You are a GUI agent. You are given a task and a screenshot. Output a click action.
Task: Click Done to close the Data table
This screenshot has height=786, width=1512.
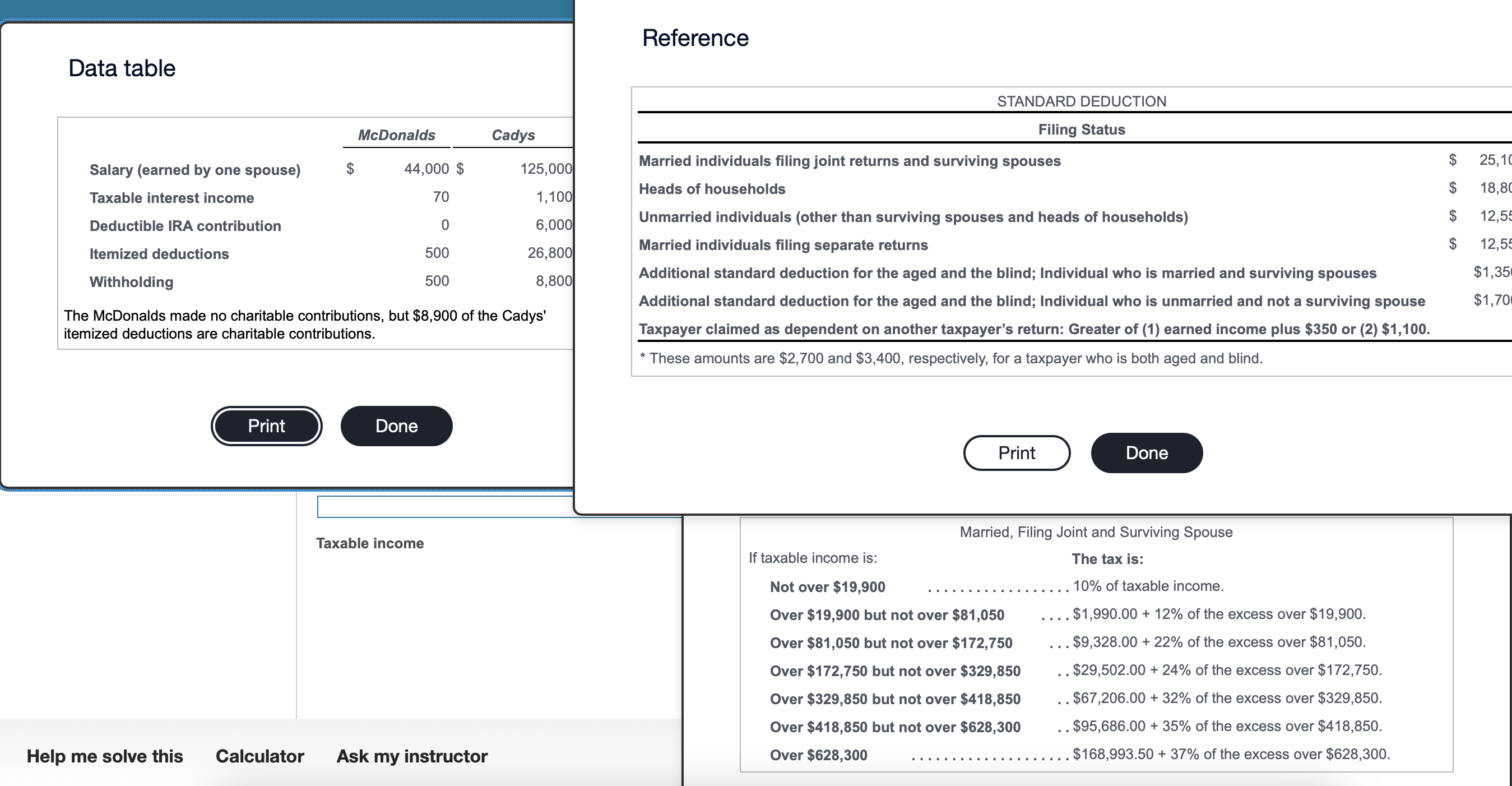click(x=396, y=426)
